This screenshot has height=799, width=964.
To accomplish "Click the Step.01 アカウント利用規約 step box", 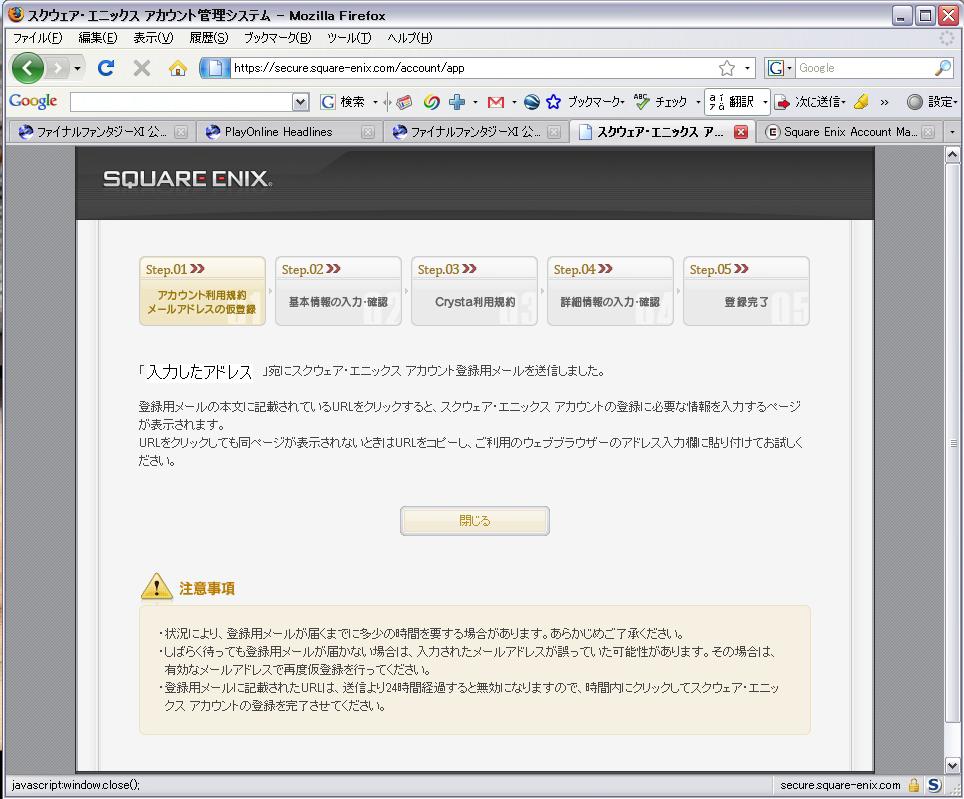I will click(x=202, y=291).
